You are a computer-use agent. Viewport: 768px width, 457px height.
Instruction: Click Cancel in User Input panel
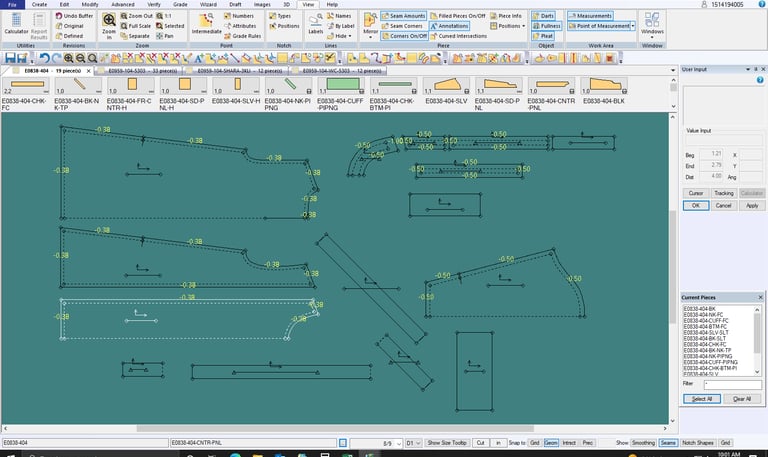coord(723,206)
